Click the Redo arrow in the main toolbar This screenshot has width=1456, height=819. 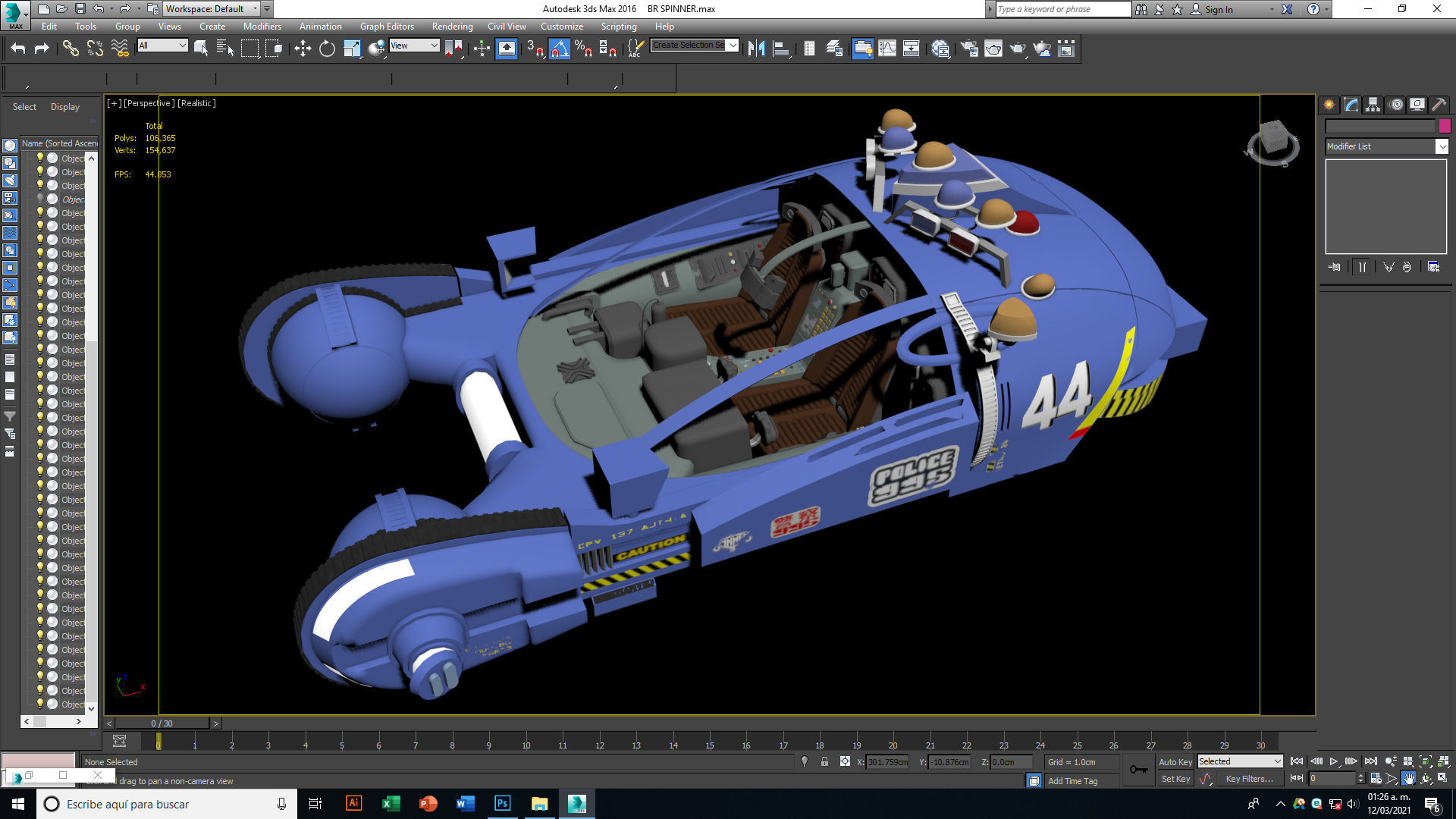click(42, 49)
